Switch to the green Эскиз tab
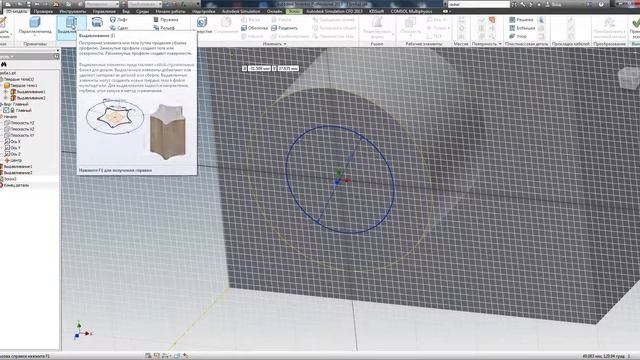Viewport: 640px width, 360px height. pyautogui.click(x=293, y=11)
